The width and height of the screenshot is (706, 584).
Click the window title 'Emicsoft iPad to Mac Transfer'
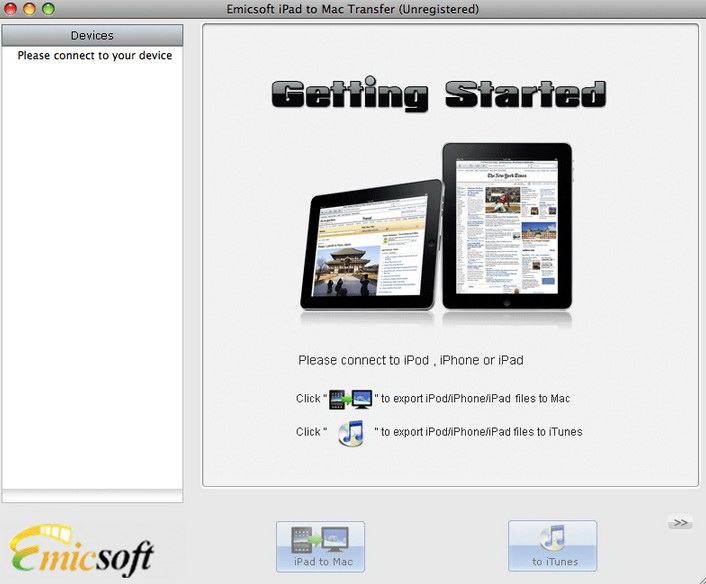(x=310, y=9)
